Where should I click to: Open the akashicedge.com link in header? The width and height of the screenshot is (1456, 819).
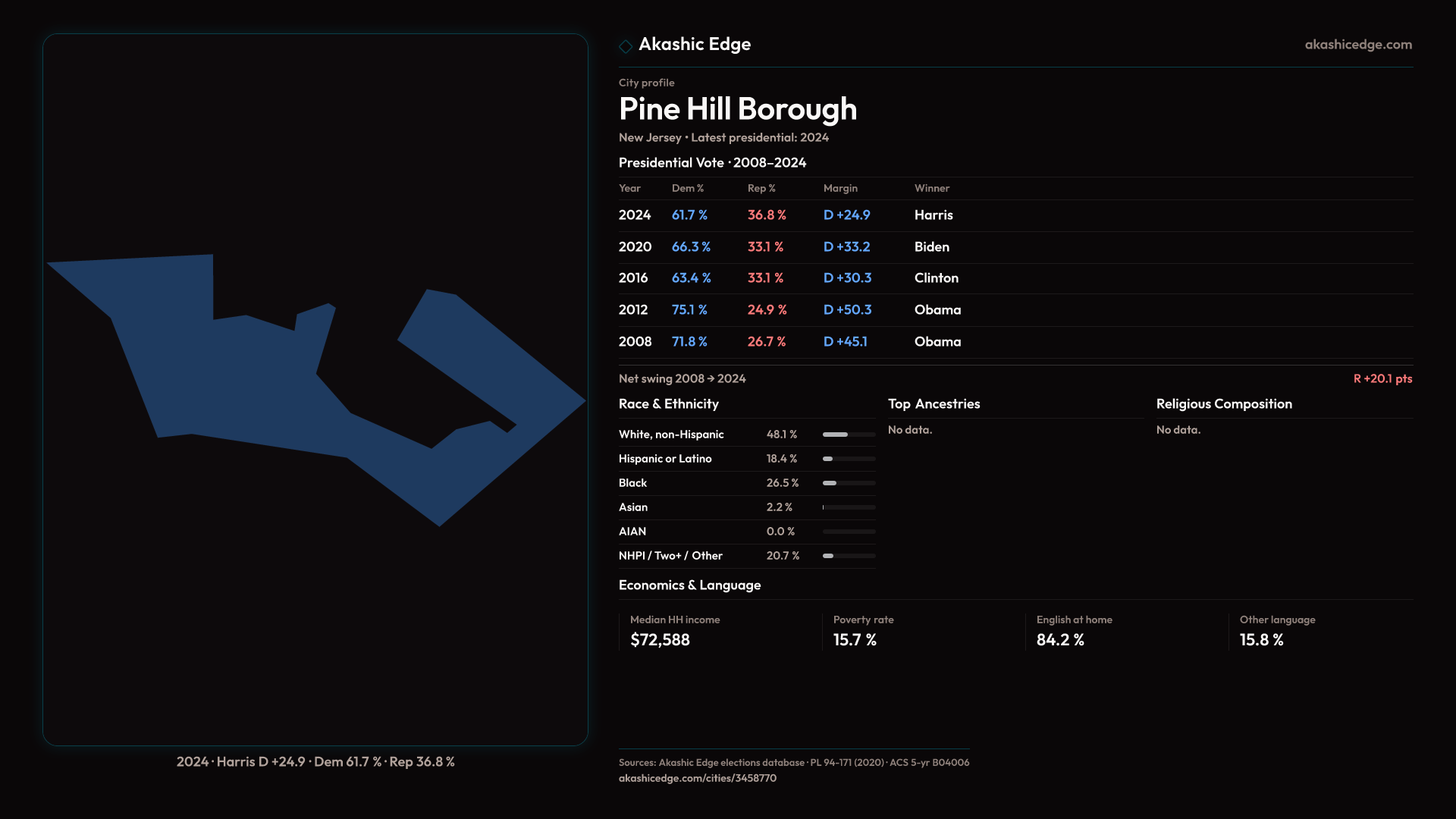point(1357,45)
